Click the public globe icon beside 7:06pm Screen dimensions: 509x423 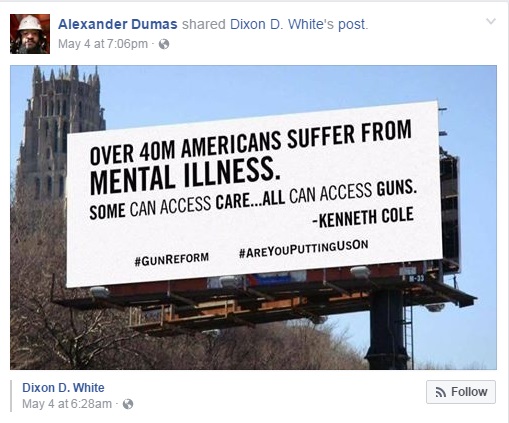point(164,44)
